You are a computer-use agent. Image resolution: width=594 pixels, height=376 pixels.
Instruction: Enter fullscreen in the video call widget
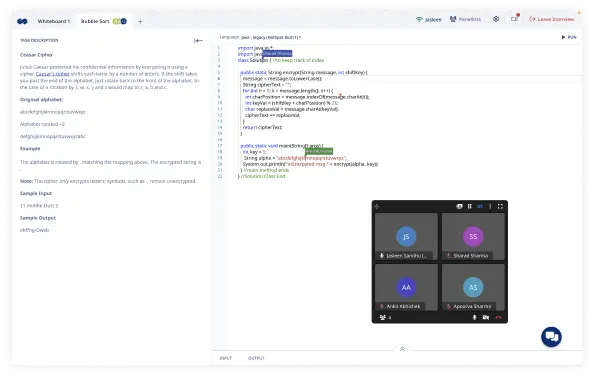coord(500,206)
